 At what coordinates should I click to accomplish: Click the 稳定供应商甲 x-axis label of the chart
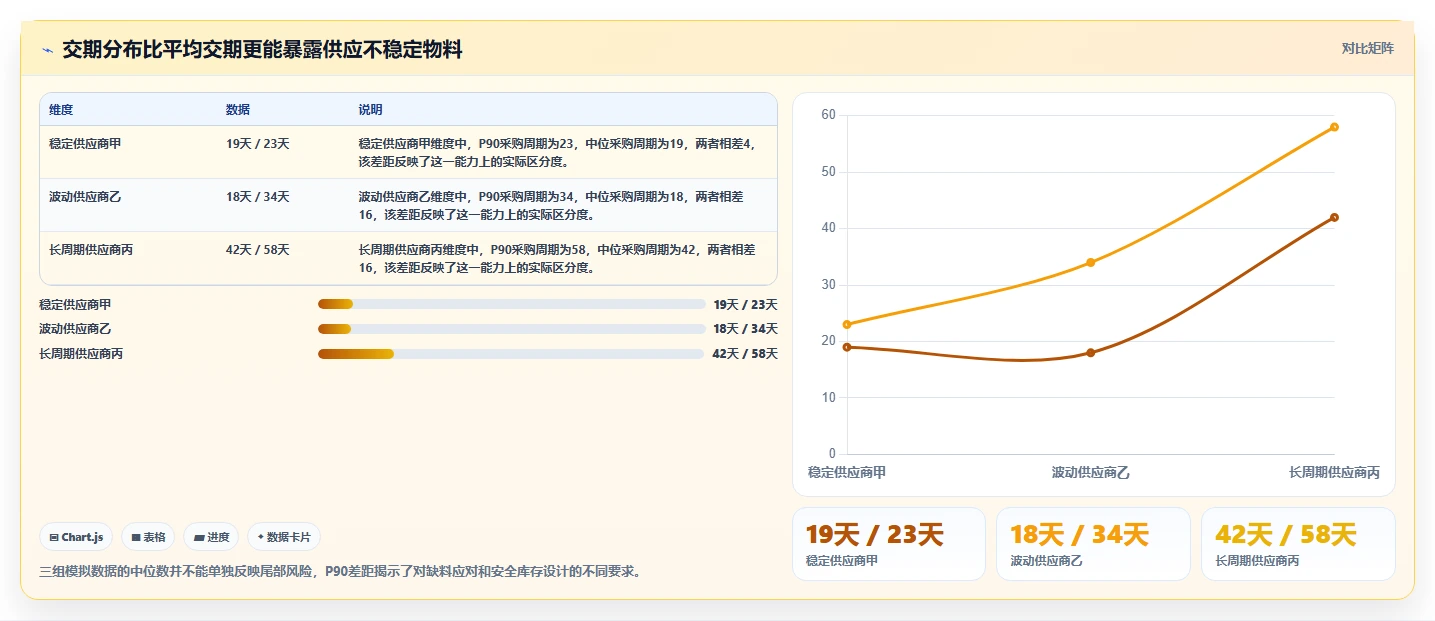click(x=847, y=472)
